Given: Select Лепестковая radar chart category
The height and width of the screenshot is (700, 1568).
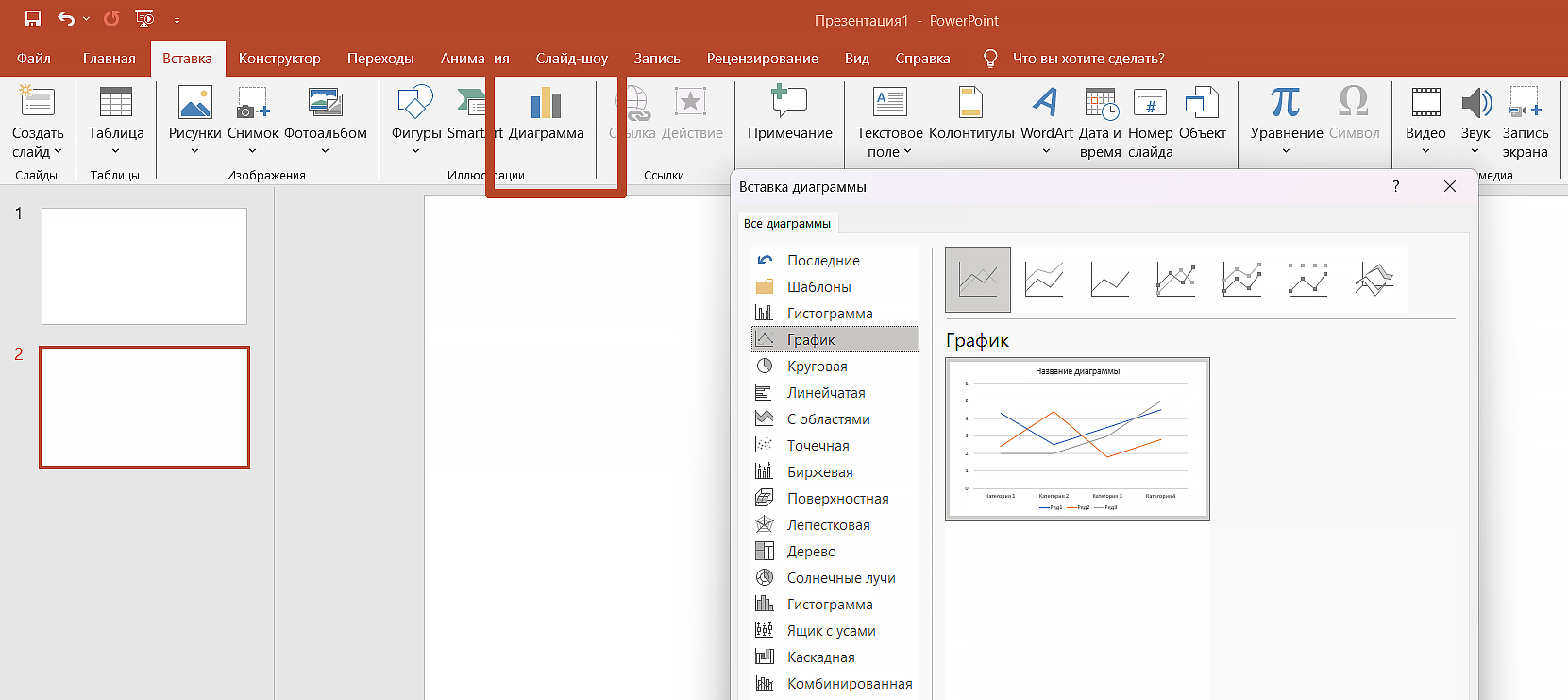Looking at the screenshot, I should 835,525.
